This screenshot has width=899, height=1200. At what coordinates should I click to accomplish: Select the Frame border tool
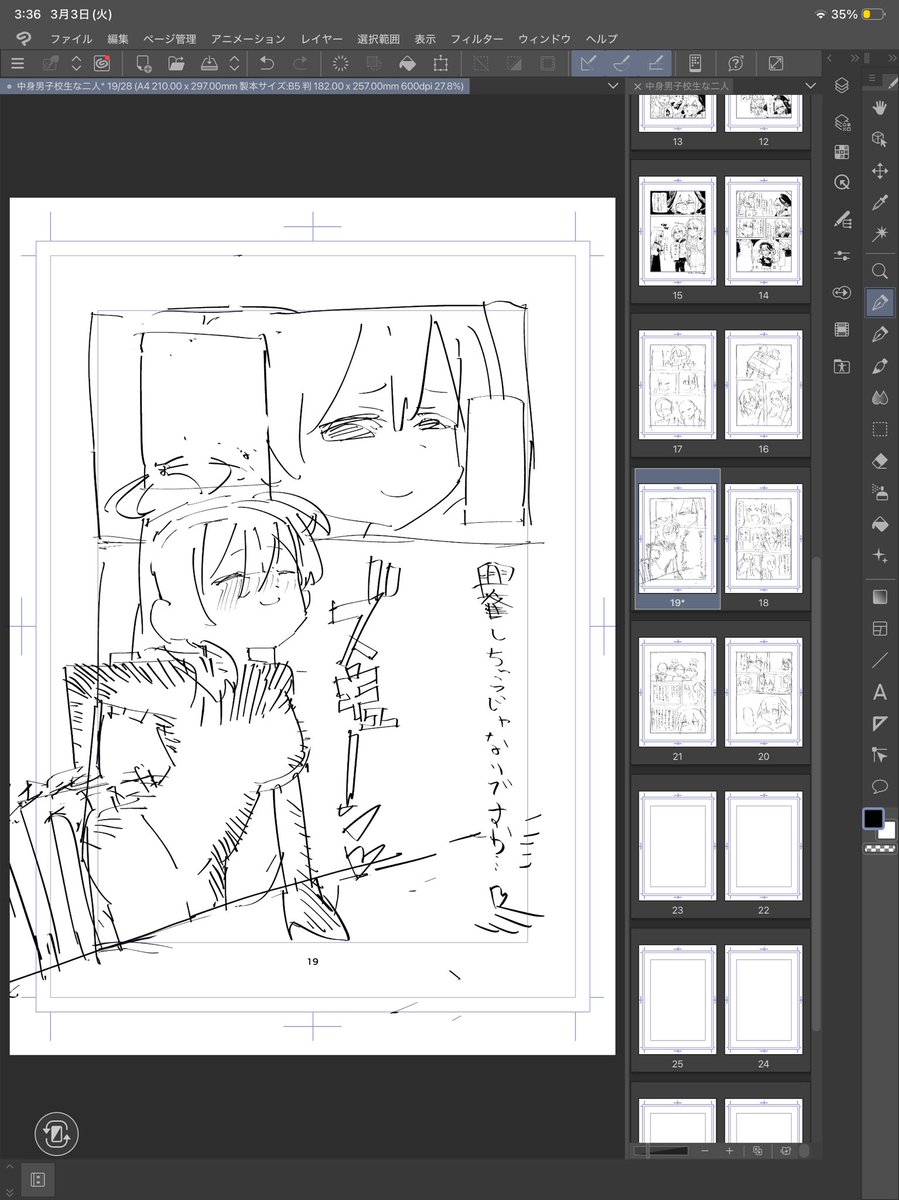click(880, 629)
